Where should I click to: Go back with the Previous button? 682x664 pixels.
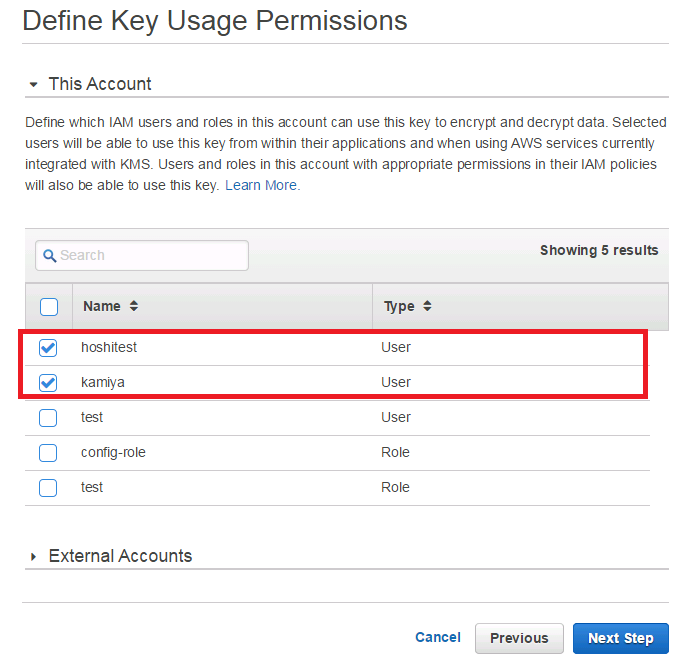point(519,638)
